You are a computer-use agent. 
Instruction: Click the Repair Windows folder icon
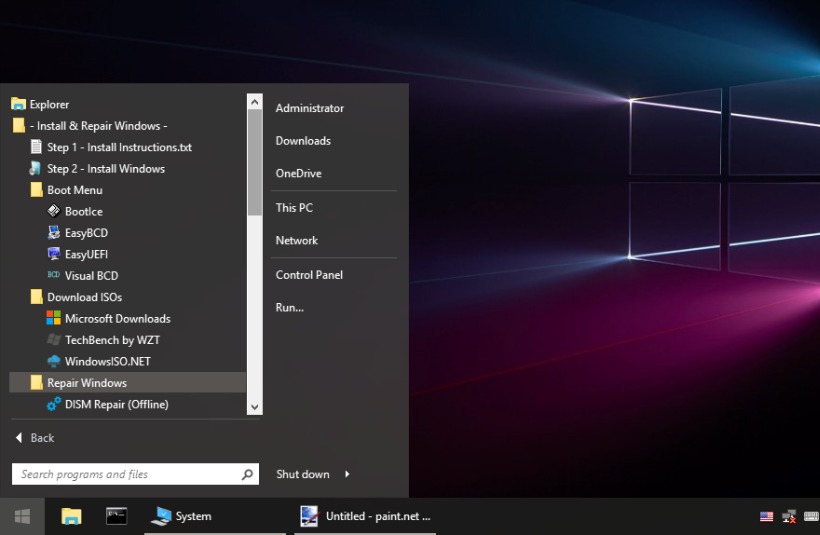click(36, 383)
